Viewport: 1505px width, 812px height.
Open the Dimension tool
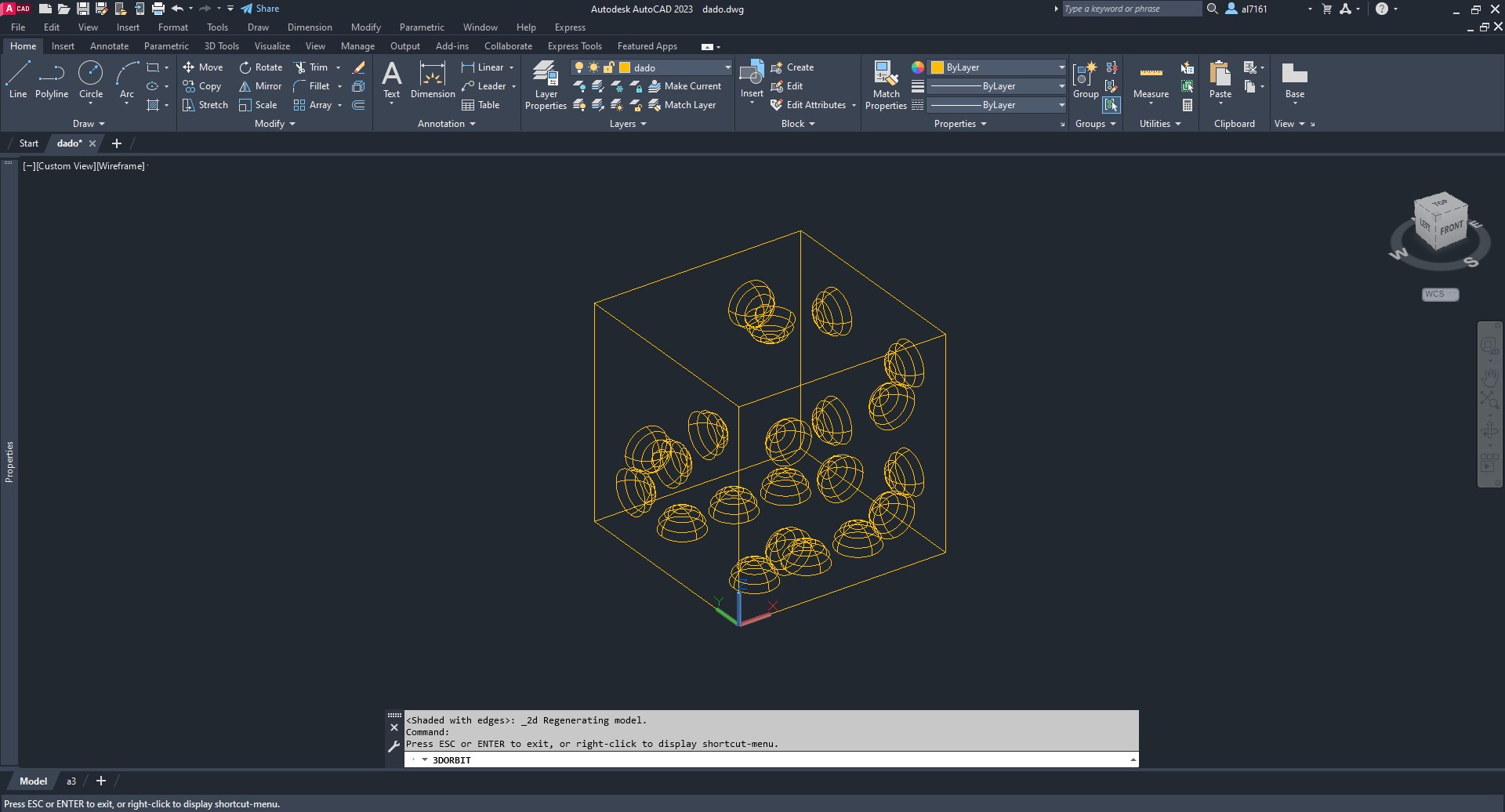coord(433,80)
